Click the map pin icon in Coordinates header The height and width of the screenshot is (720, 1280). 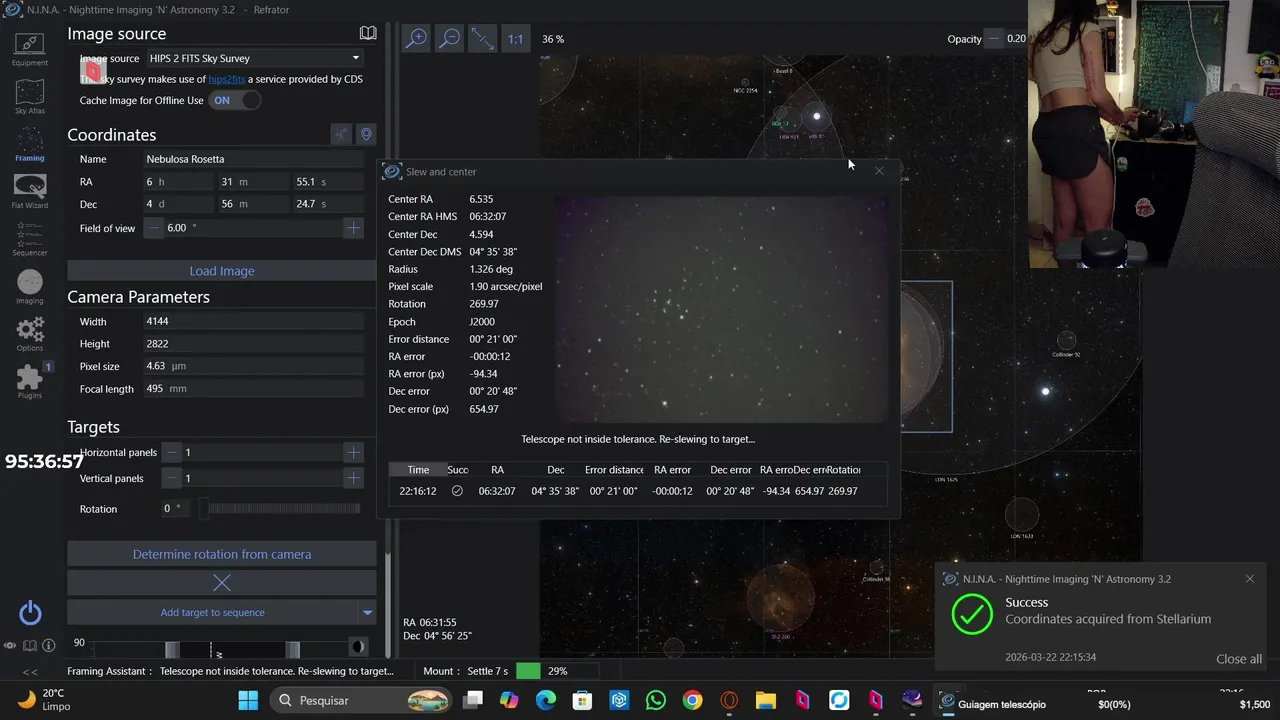pyautogui.click(x=366, y=134)
